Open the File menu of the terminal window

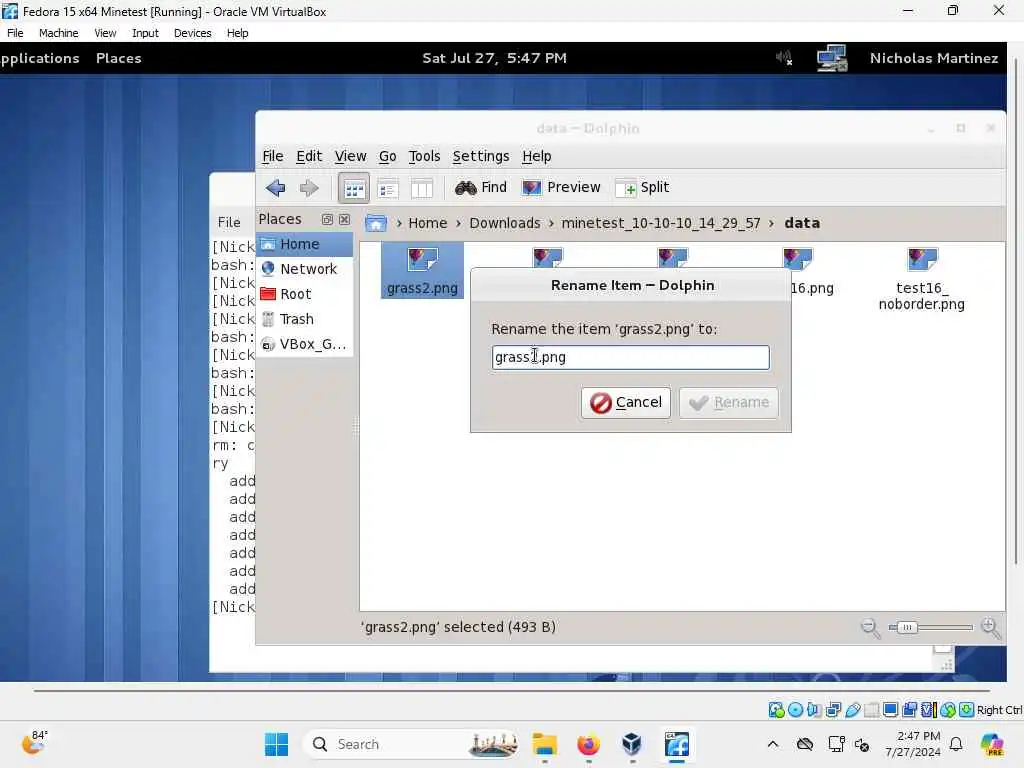point(229,222)
